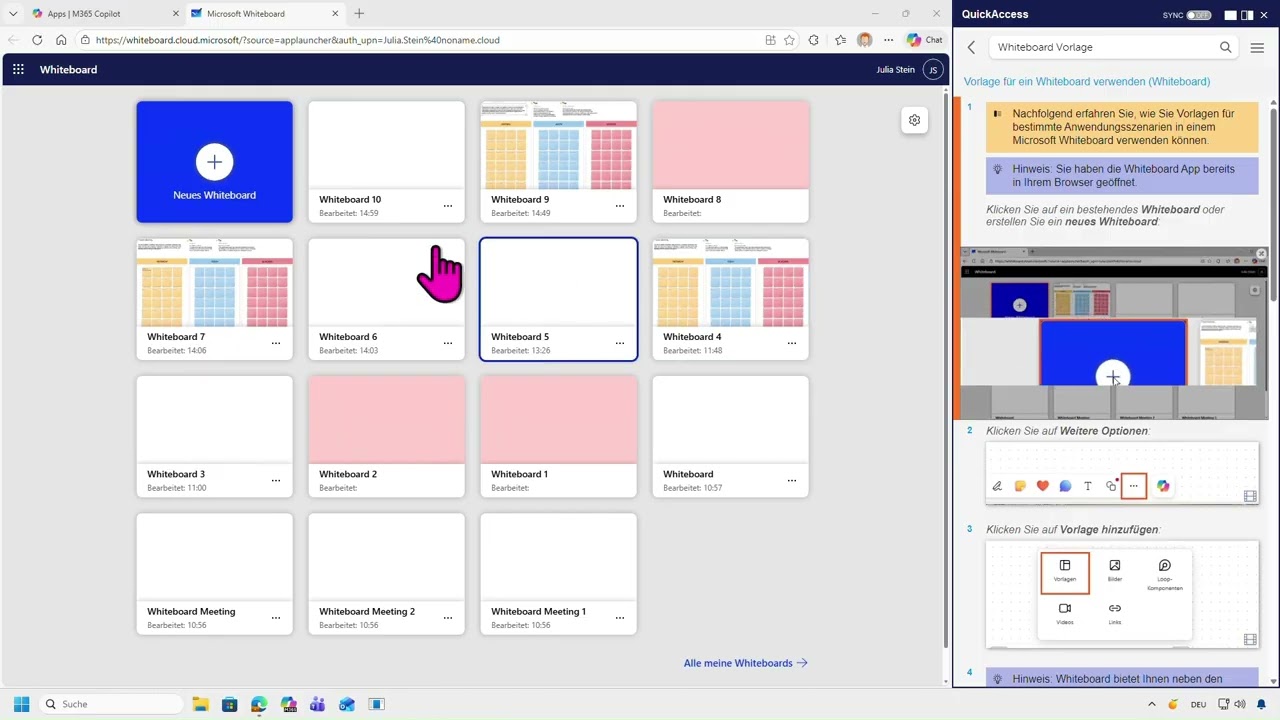Open the Whiteboard 2 thumbnail

click(386, 420)
